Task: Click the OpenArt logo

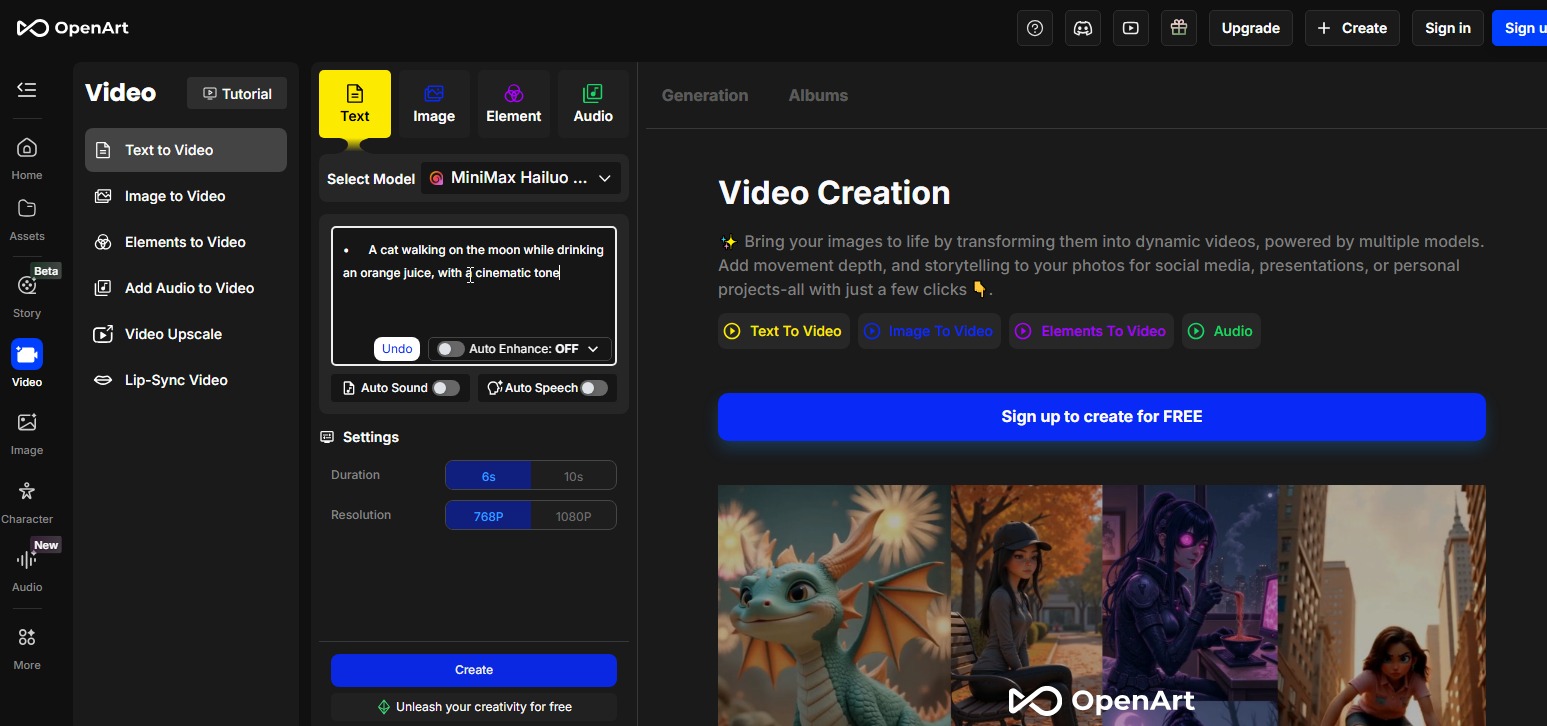Action: point(73,28)
